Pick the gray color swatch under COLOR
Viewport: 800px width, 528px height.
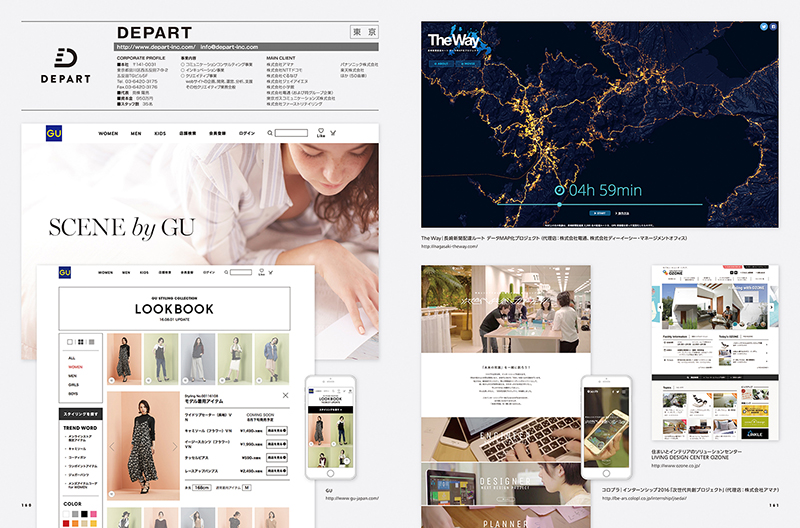(x=76, y=514)
